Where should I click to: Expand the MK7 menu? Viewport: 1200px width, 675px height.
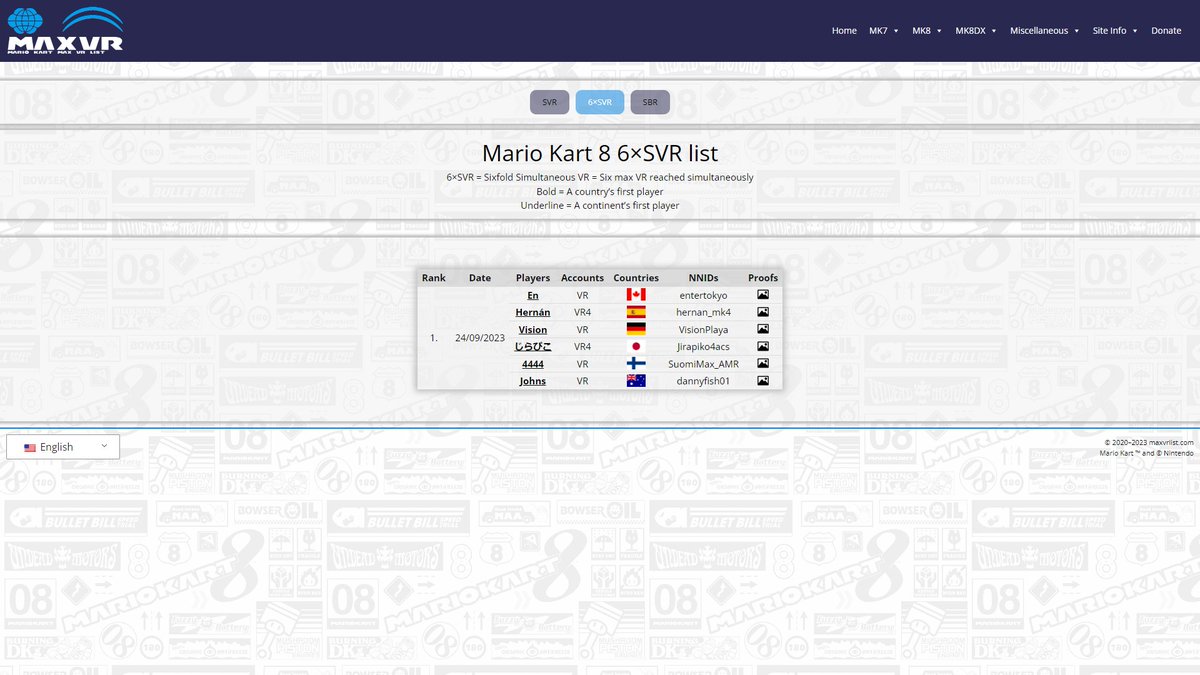pyautogui.click(x=884, y=31)
